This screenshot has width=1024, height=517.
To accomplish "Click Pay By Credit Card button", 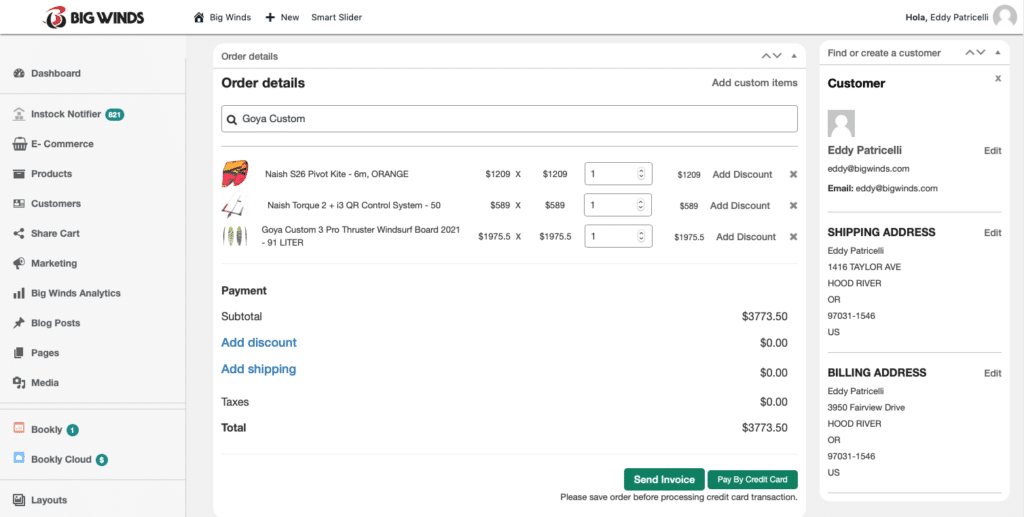I will coord(753,480).
